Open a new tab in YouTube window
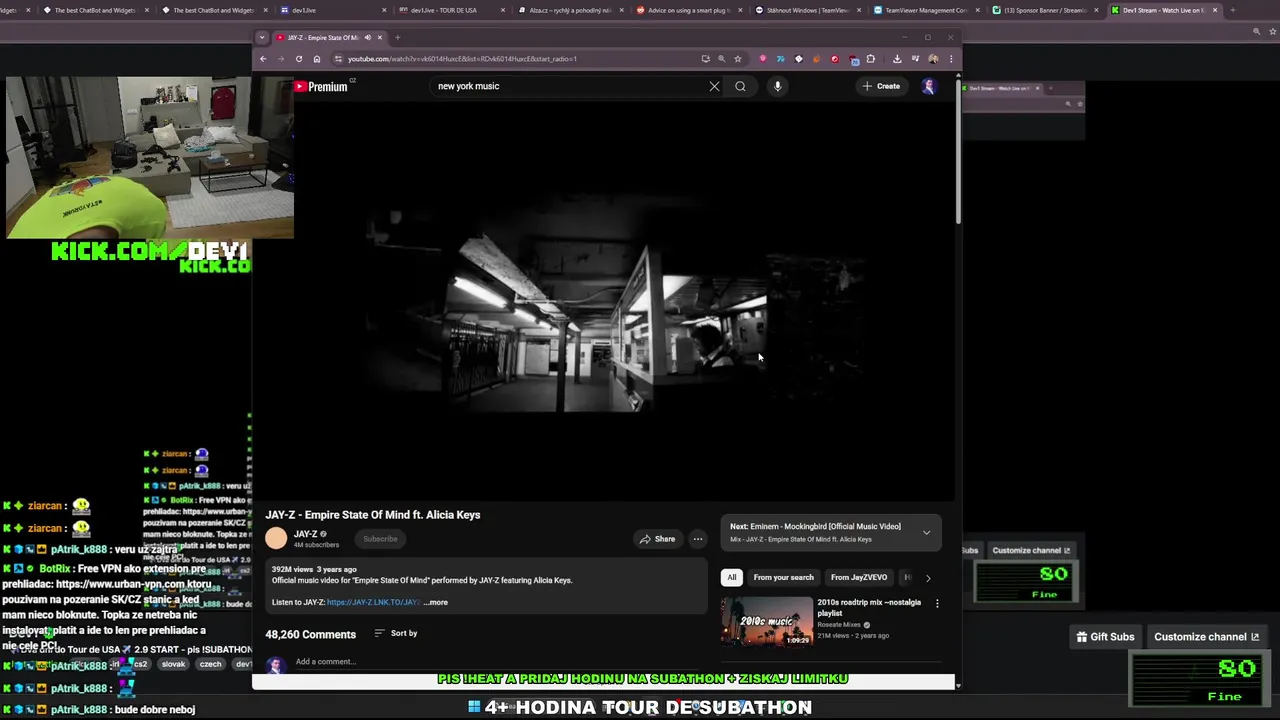Image resolution: width=1280 pixels, height=720 pixels. coord(397,38)
